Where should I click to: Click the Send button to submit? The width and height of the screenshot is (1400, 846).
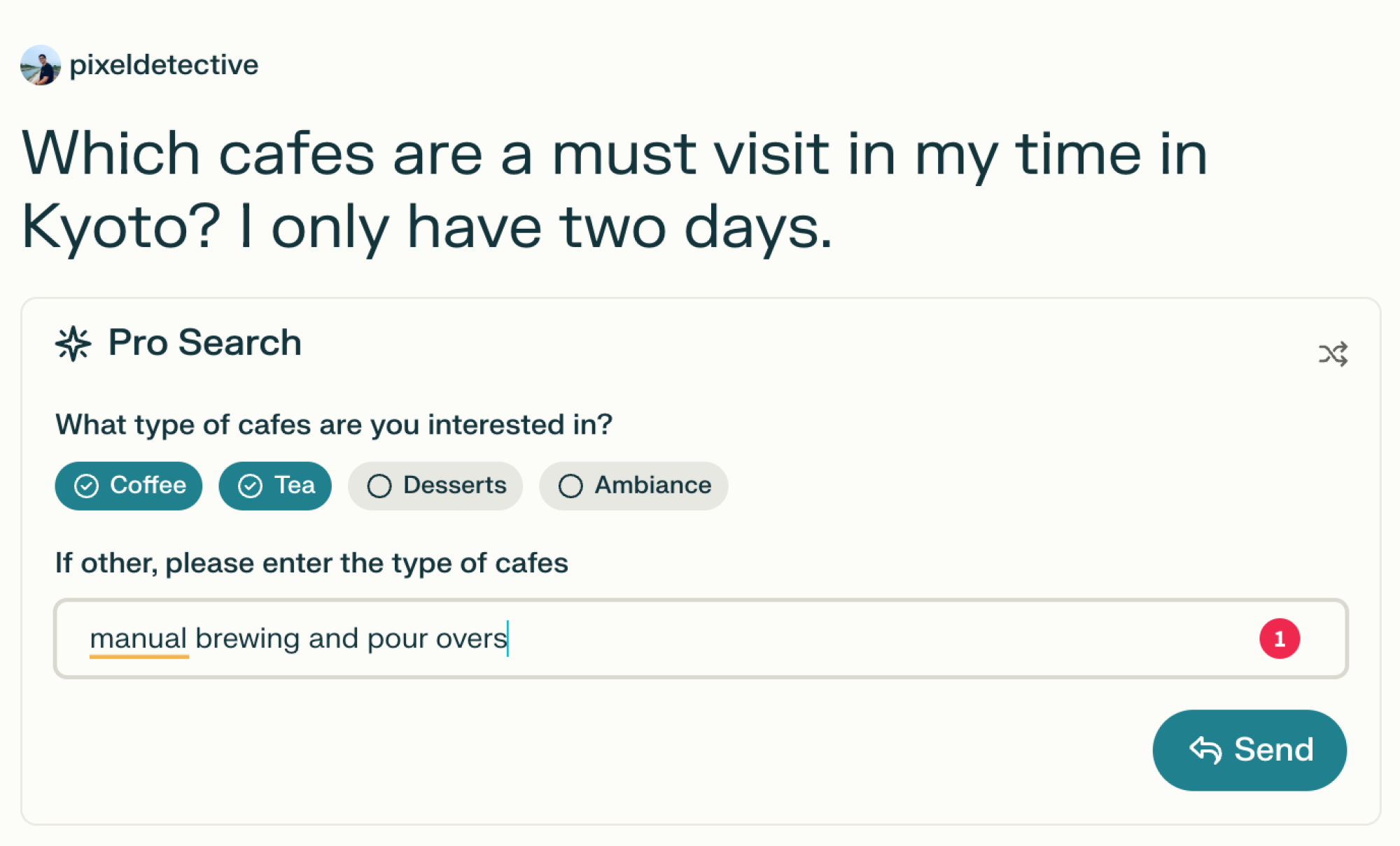click(1251, 748)
